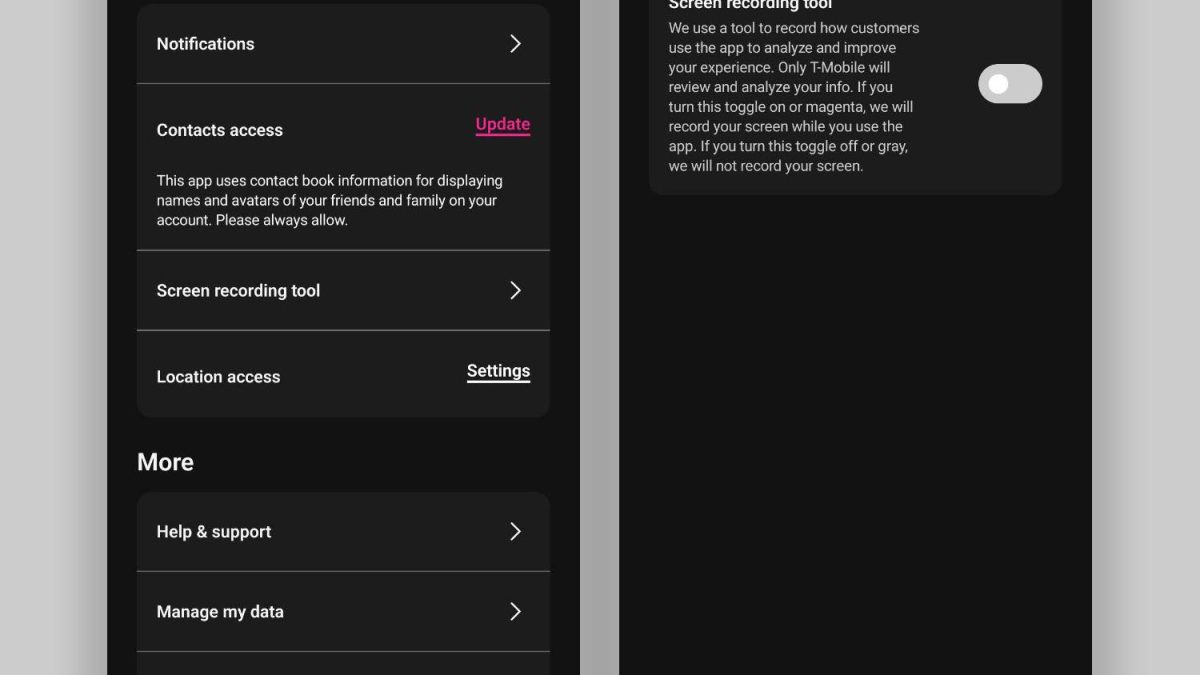The image size is (1200, 675).
Task: Select the Manage my data label
Action: (220, 612)
